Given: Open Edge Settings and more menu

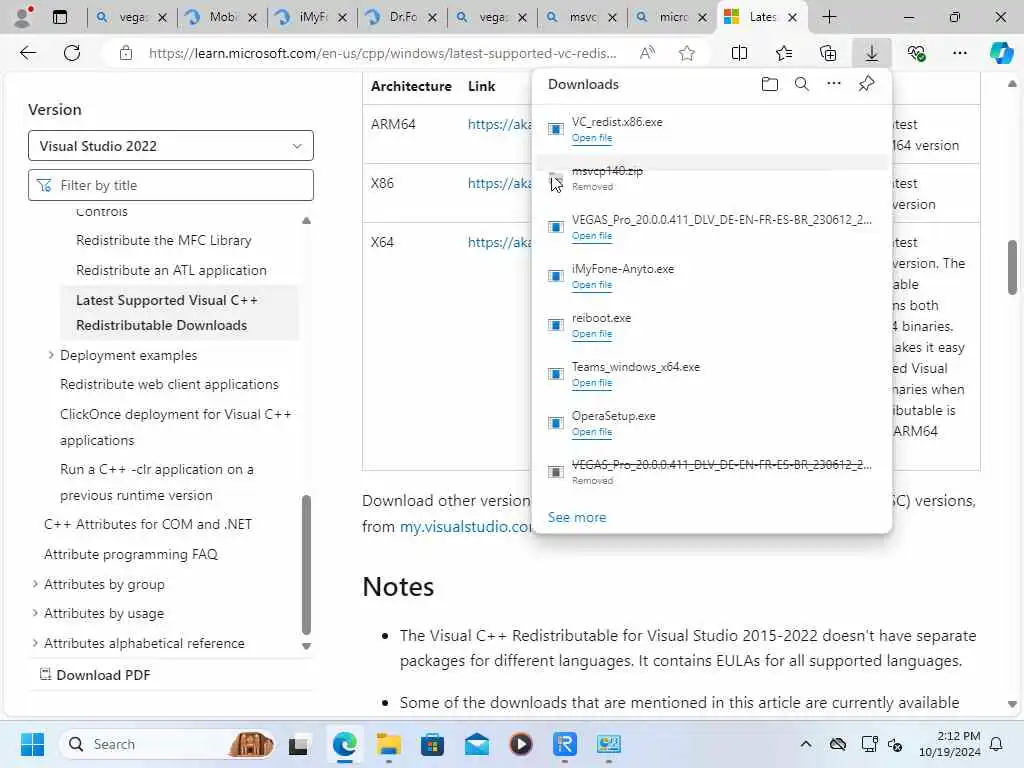Looking at the screenshot, I should point(959,53).
